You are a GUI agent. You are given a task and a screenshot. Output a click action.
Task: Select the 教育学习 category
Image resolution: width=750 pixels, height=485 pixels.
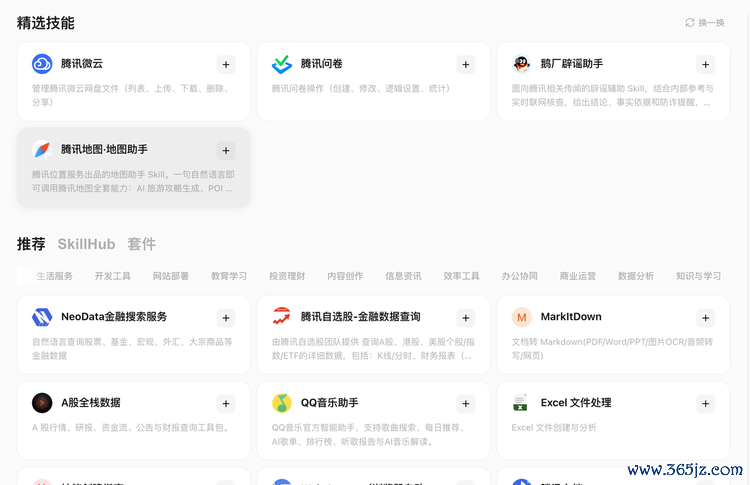[x=229, y=276]
